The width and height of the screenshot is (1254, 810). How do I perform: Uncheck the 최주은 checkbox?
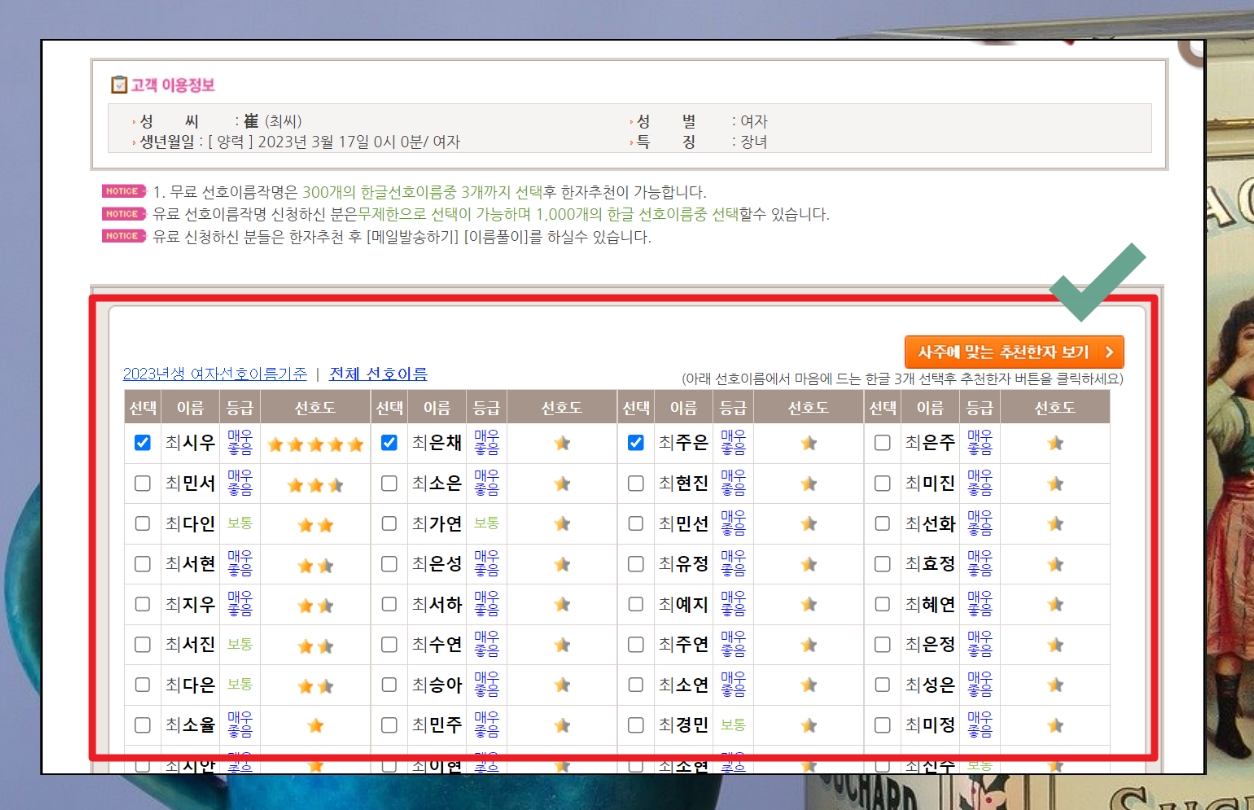(x=635, y=443)
